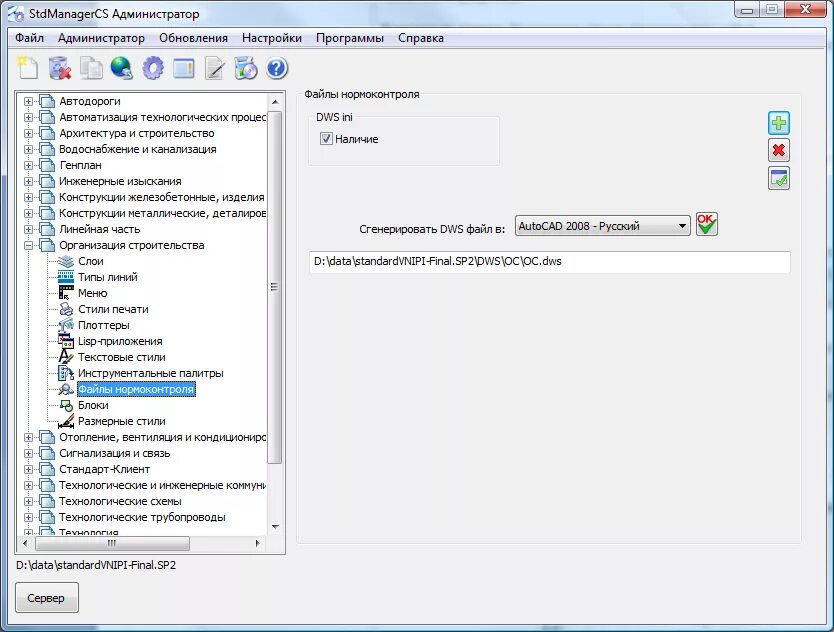The image size is (834, 632).
Task: Open the Обновления menu
Action: click(193, 38)
